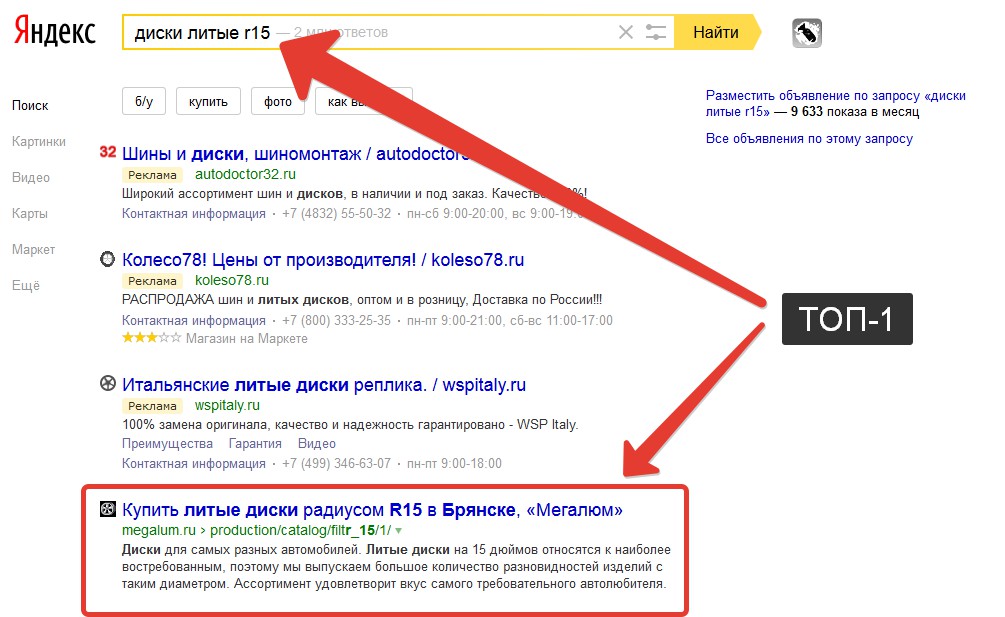Open Преимущества sitelink
The width and height of the screenshot is (1005, 617).
tap(167, 443)
